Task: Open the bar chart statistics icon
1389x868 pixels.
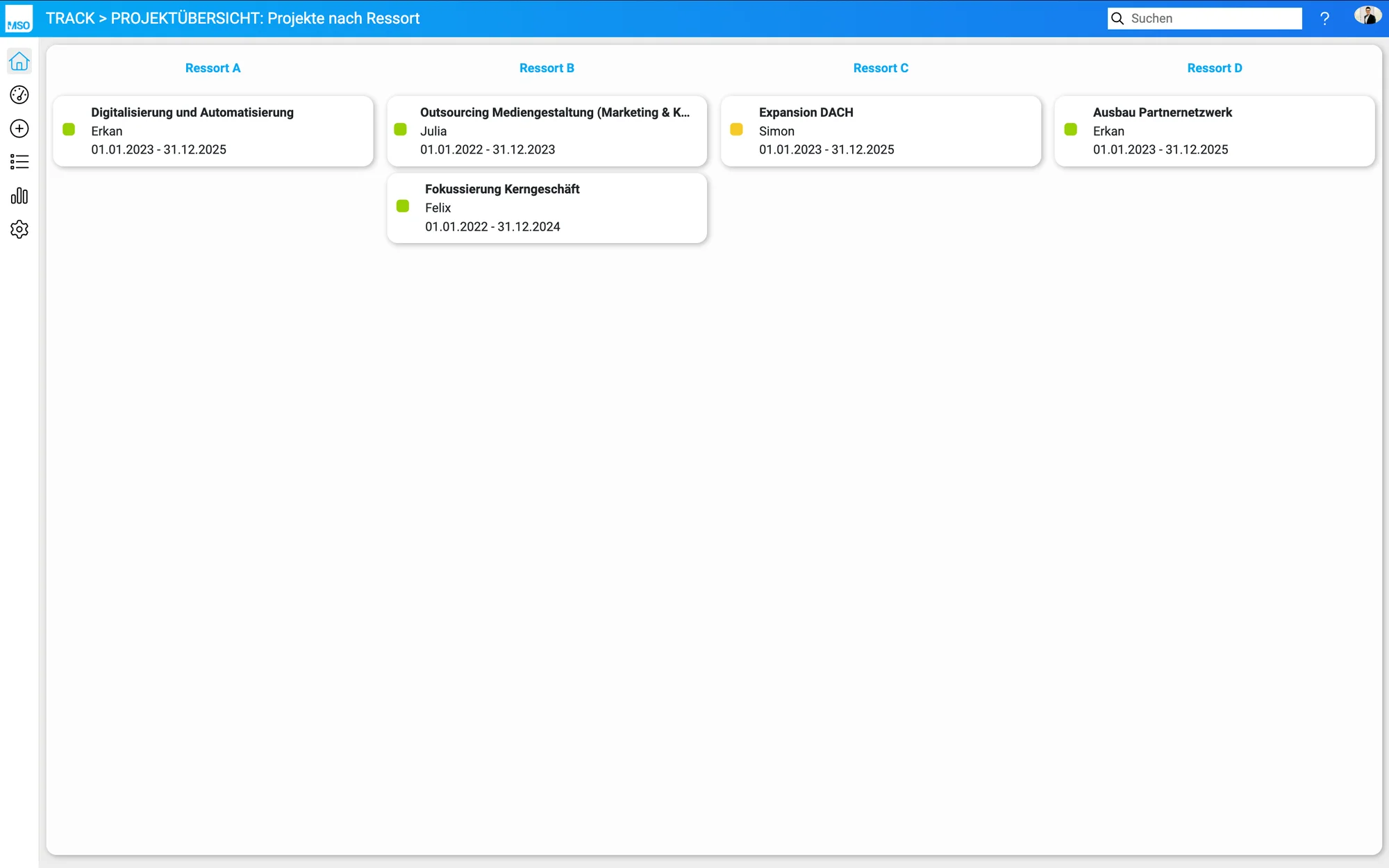Action: click(x=19, y=196)
